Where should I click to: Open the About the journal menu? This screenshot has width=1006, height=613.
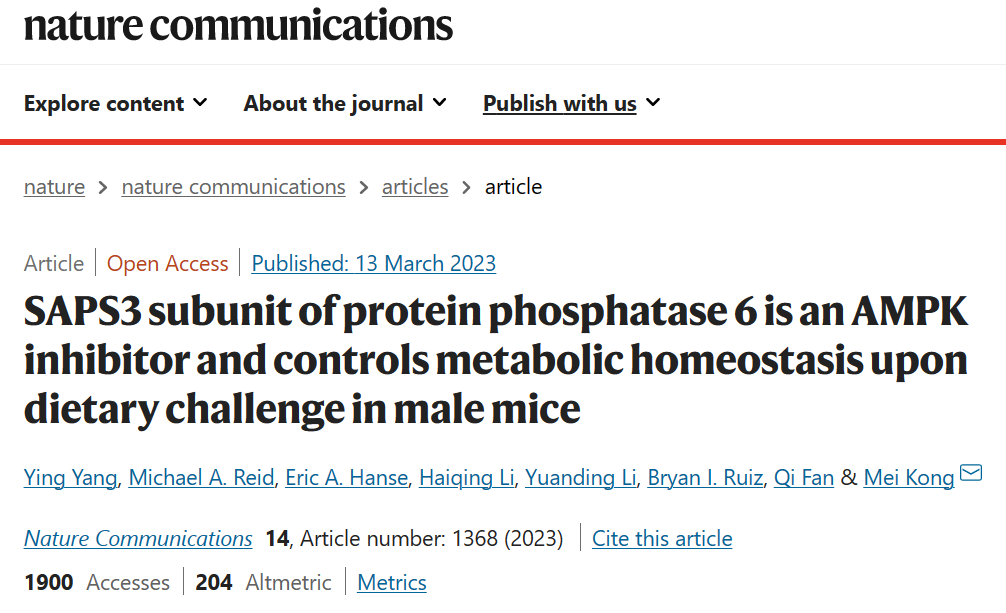pos(345,103)
